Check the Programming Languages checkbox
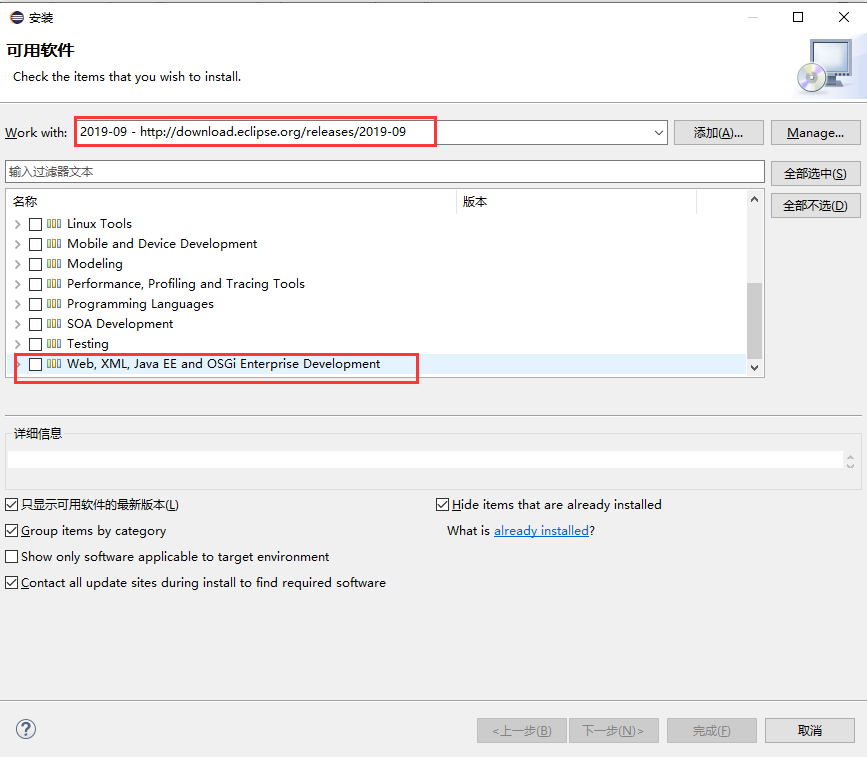This screenshot has height=757, width=867. coord(35,304)
